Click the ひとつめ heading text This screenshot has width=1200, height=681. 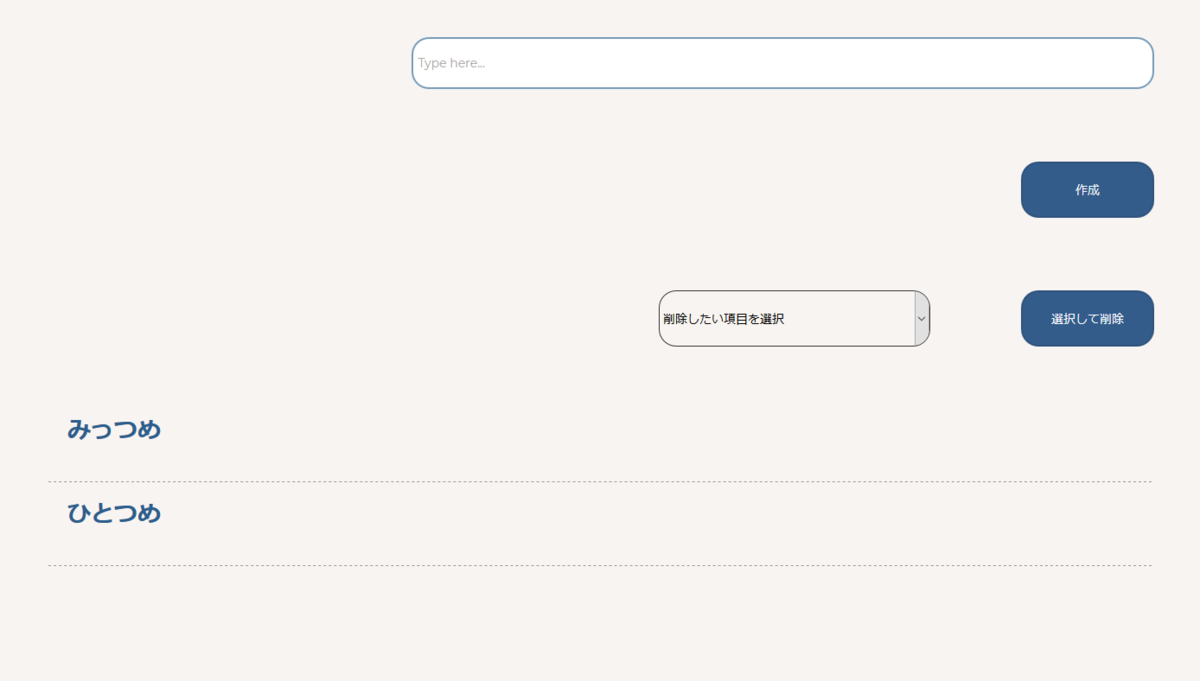click(x=113, y=513)
